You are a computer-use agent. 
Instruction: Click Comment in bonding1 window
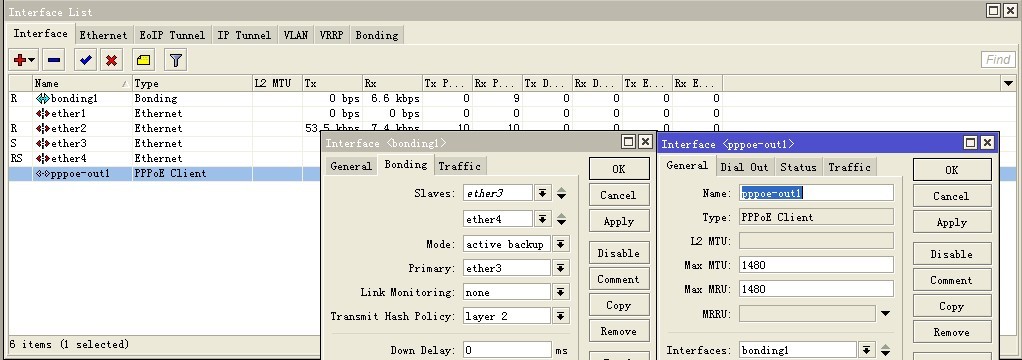619,279
